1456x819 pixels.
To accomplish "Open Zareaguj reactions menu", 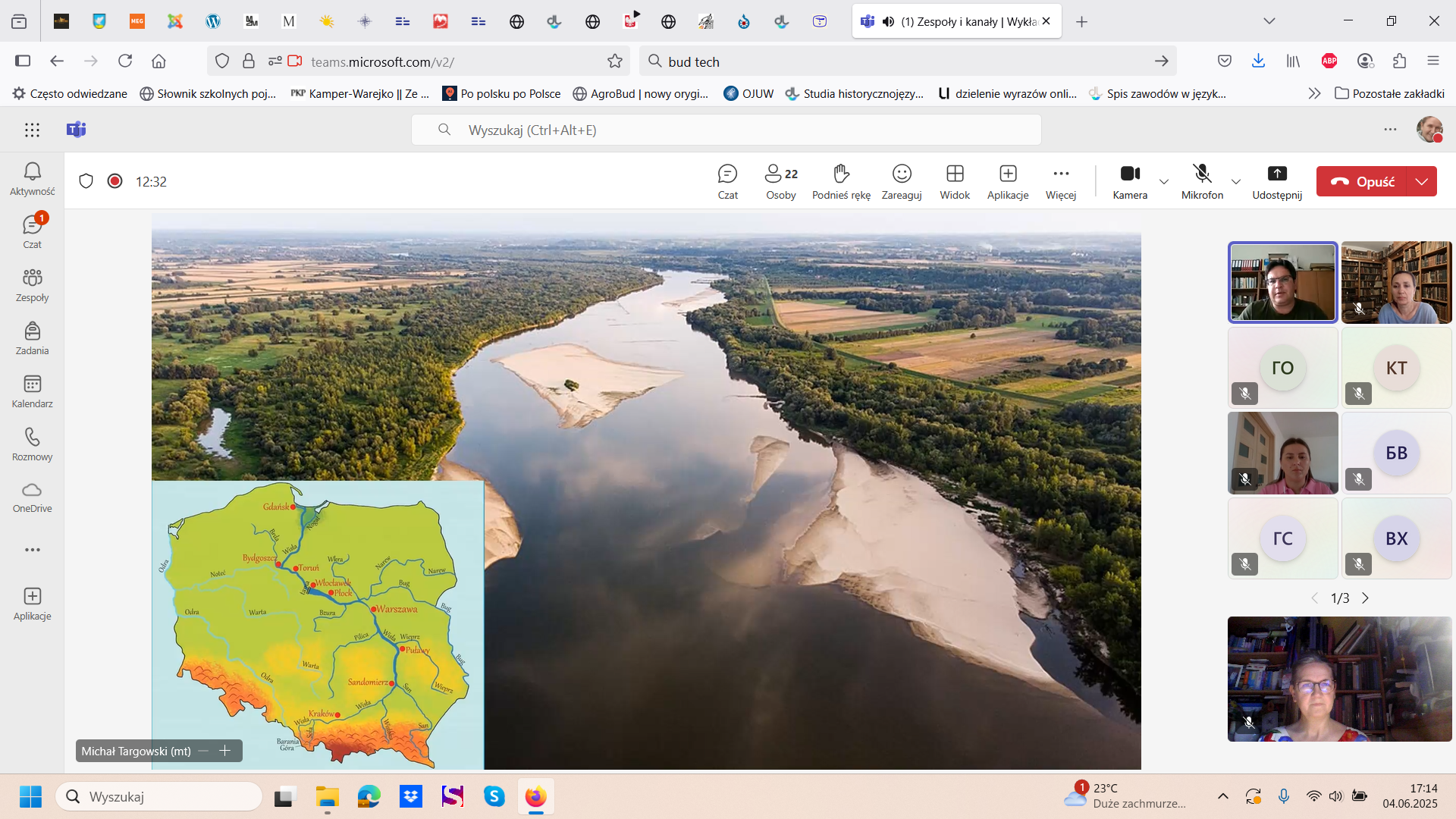I will click(902, 182).
